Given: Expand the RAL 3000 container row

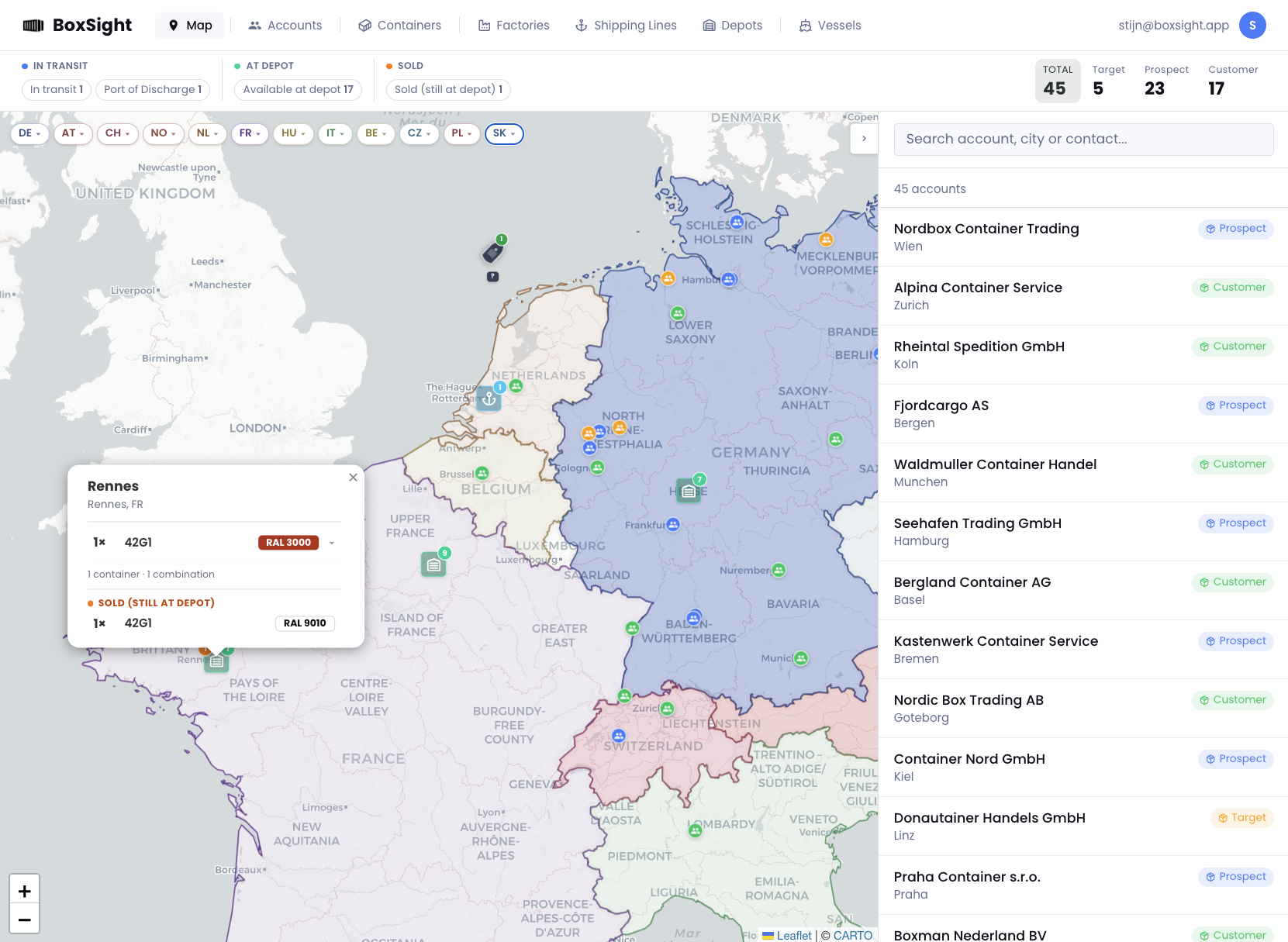Looking at the screenshot, I should (x=332, y=543).
